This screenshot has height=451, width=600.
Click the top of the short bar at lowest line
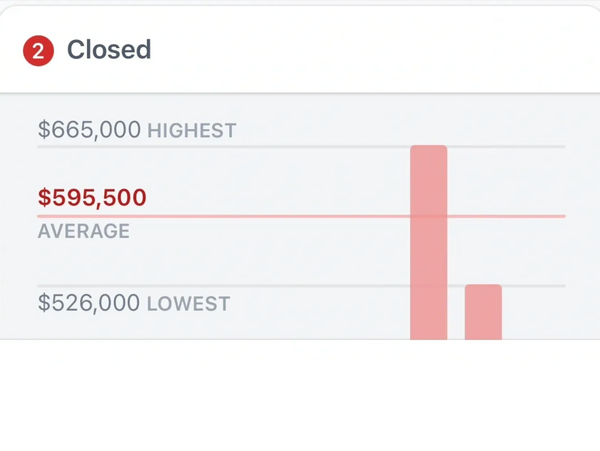[x=483, y=287]
